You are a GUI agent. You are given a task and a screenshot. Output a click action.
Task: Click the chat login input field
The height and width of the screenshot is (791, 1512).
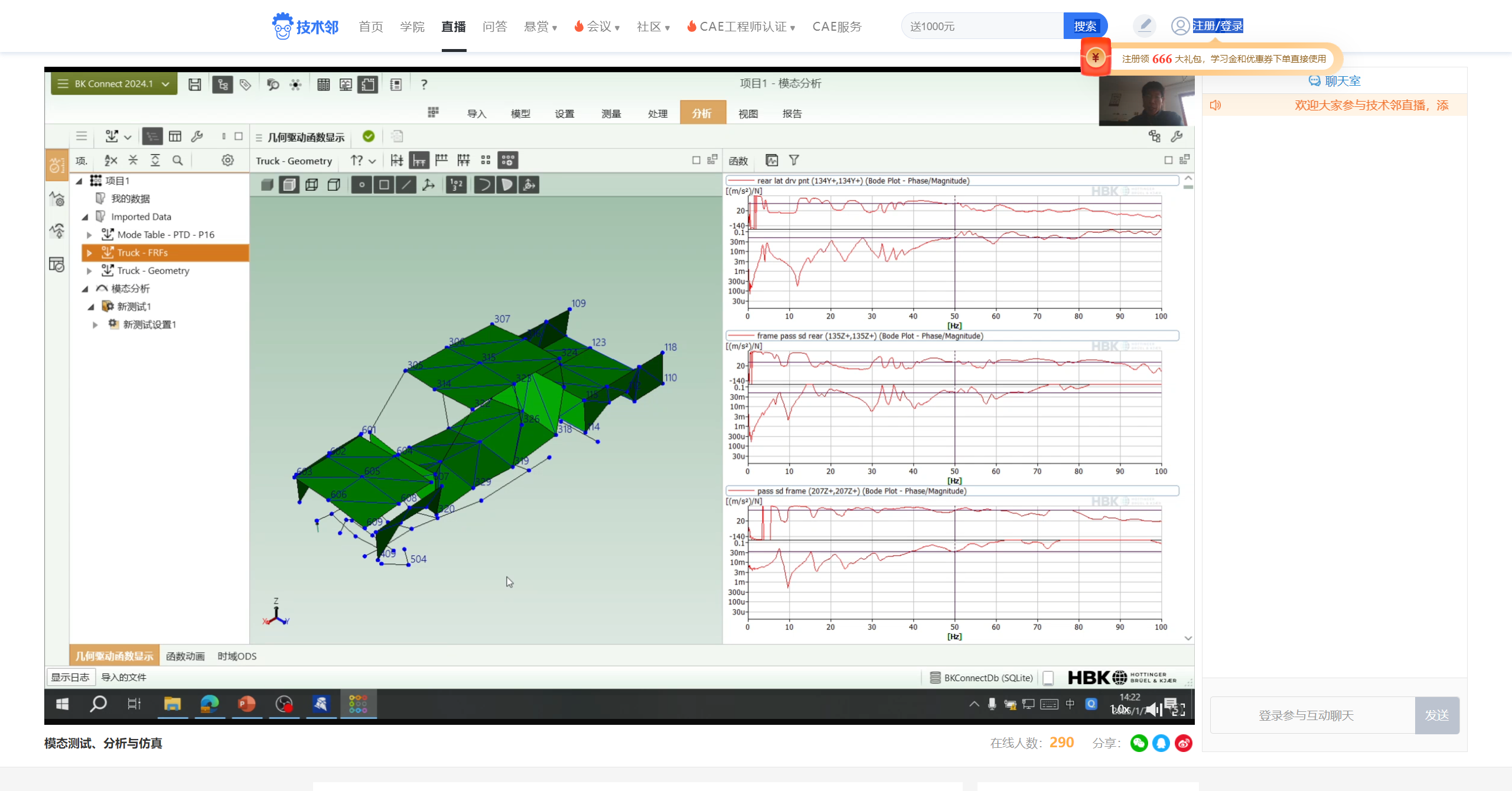click(x=1312, y=715)
